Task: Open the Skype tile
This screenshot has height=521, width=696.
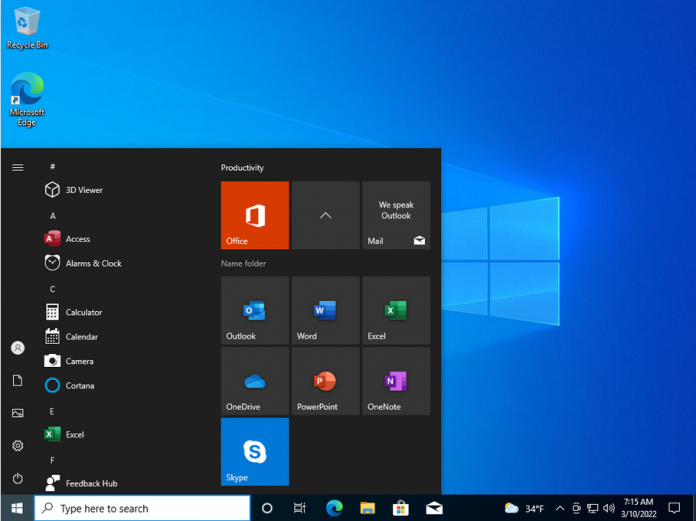Action: pyautogui.click(x=255, y=451)
